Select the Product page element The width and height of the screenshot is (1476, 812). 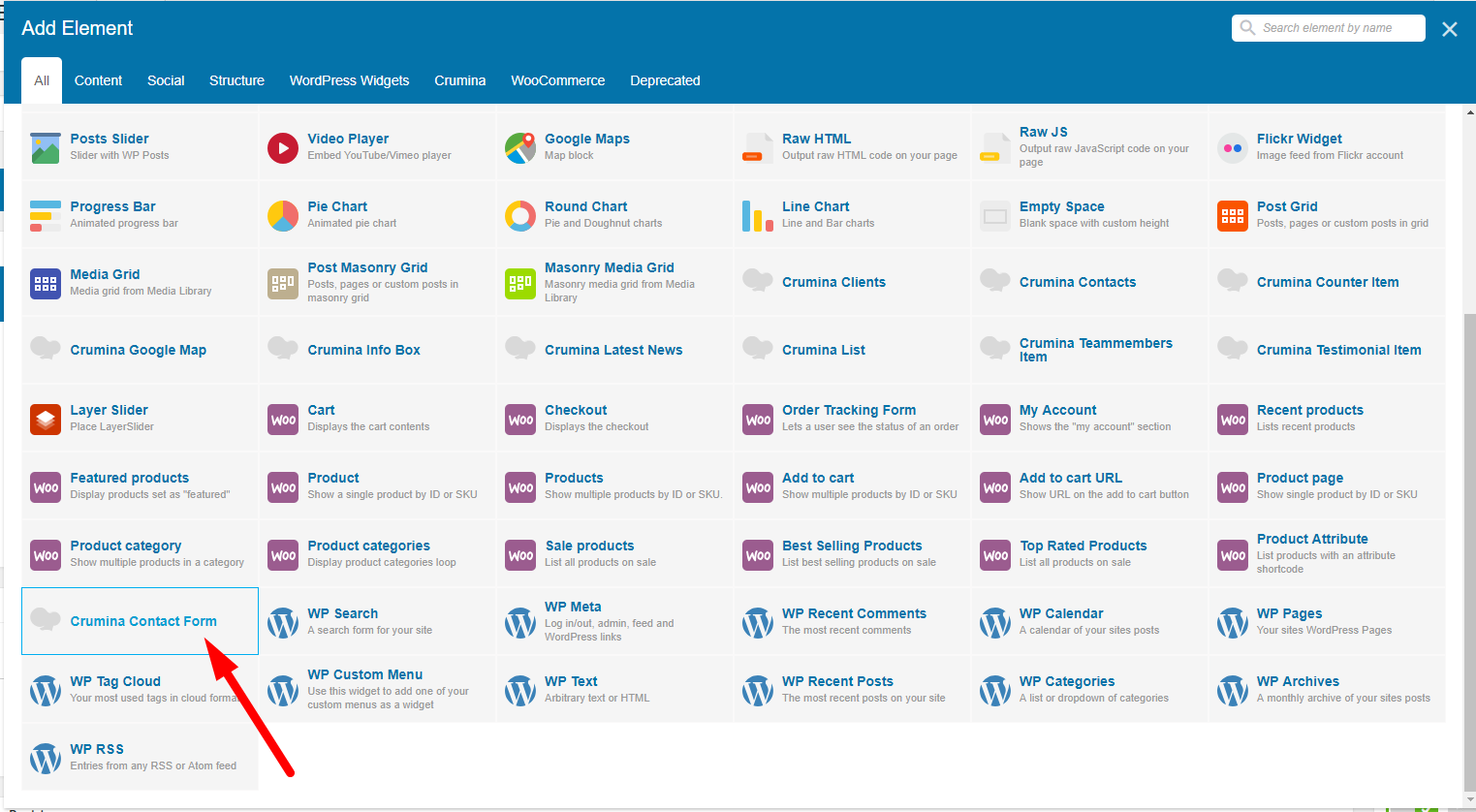pos(1327,485)
